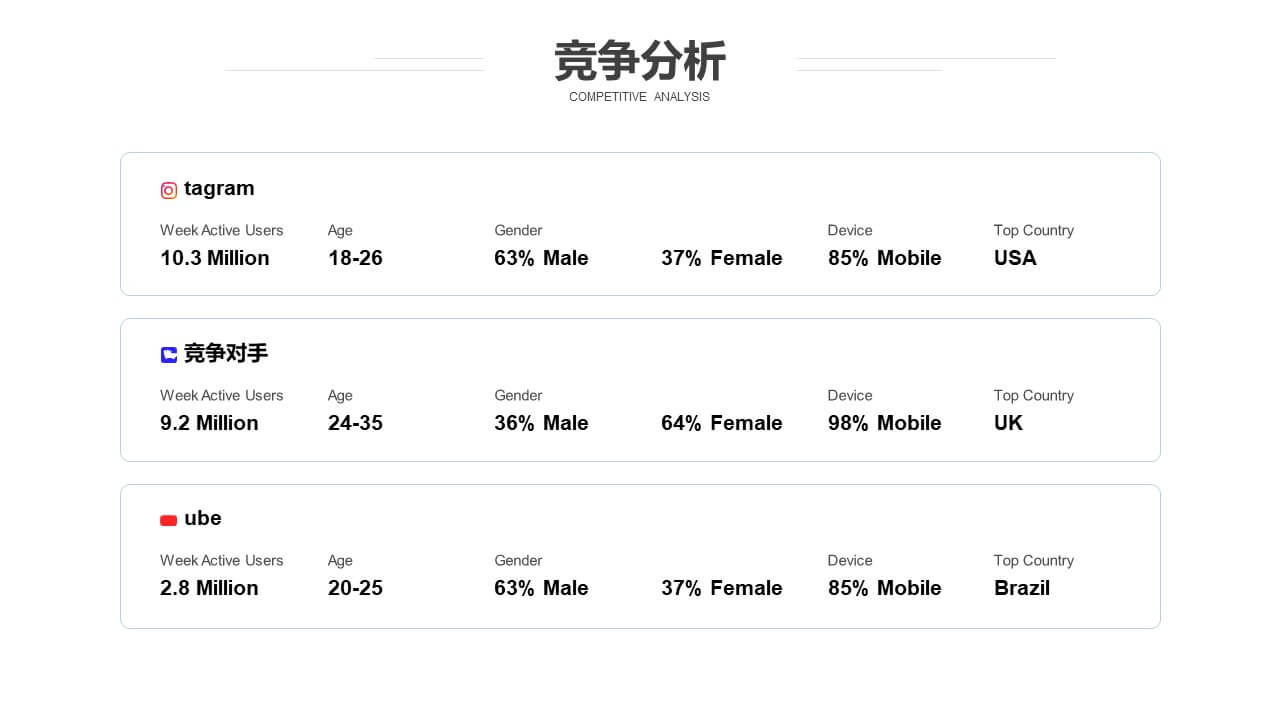Click the tagram card title
The height and width of the screenshot is (720, 1280).
[219, 188]
